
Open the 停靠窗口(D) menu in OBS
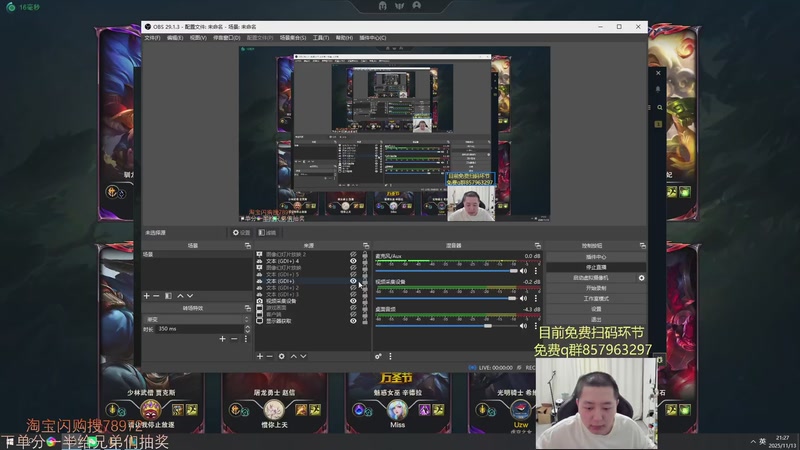point(227,38)
